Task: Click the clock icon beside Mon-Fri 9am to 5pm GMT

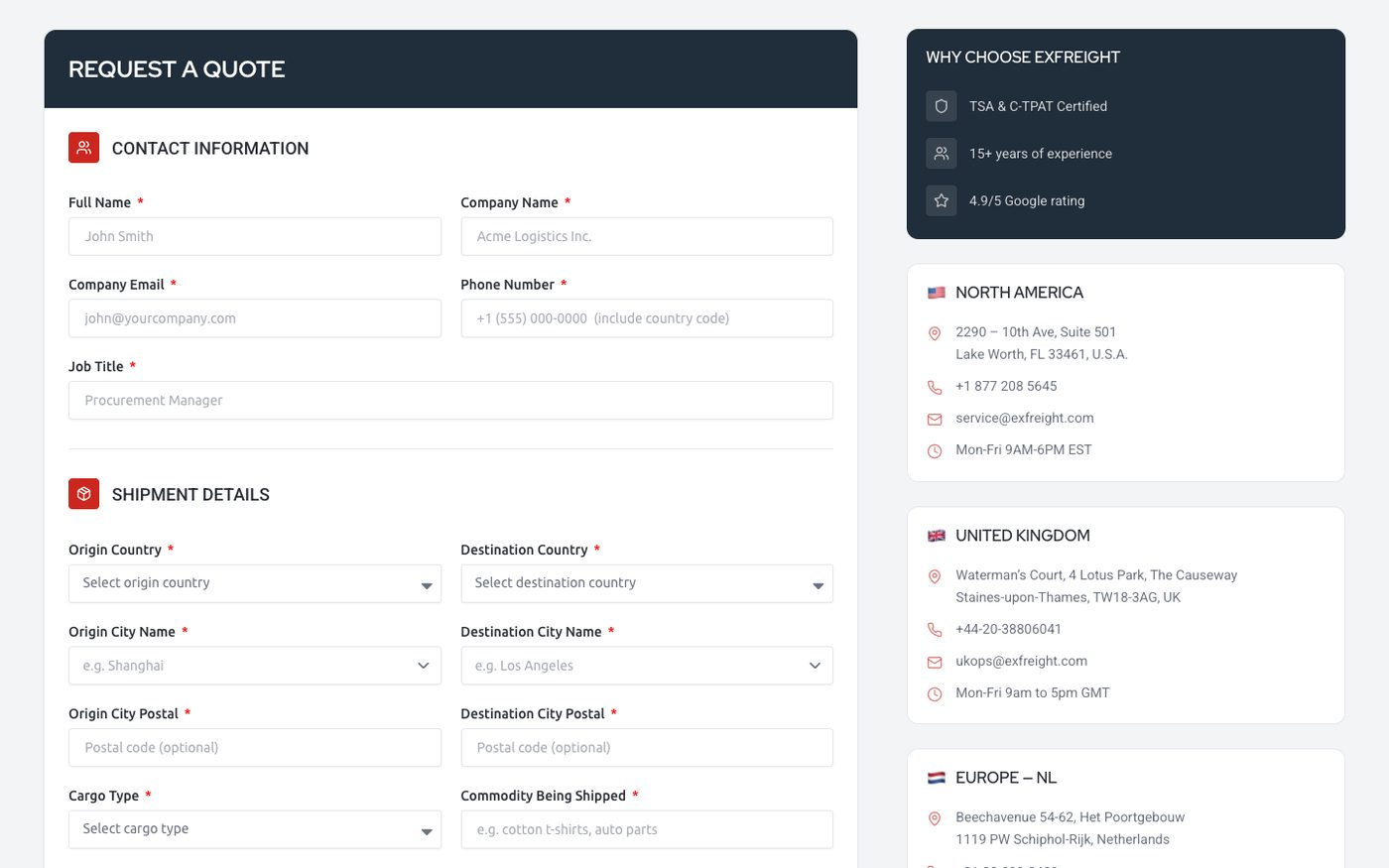Action: [x=934, y=693]
